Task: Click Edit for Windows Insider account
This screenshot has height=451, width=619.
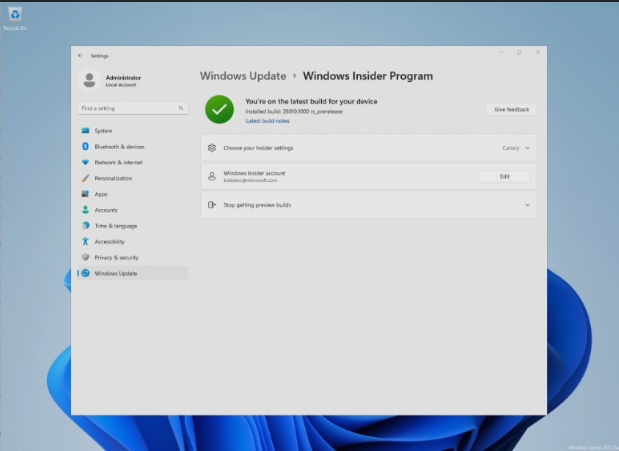Action: pos(505,176)
